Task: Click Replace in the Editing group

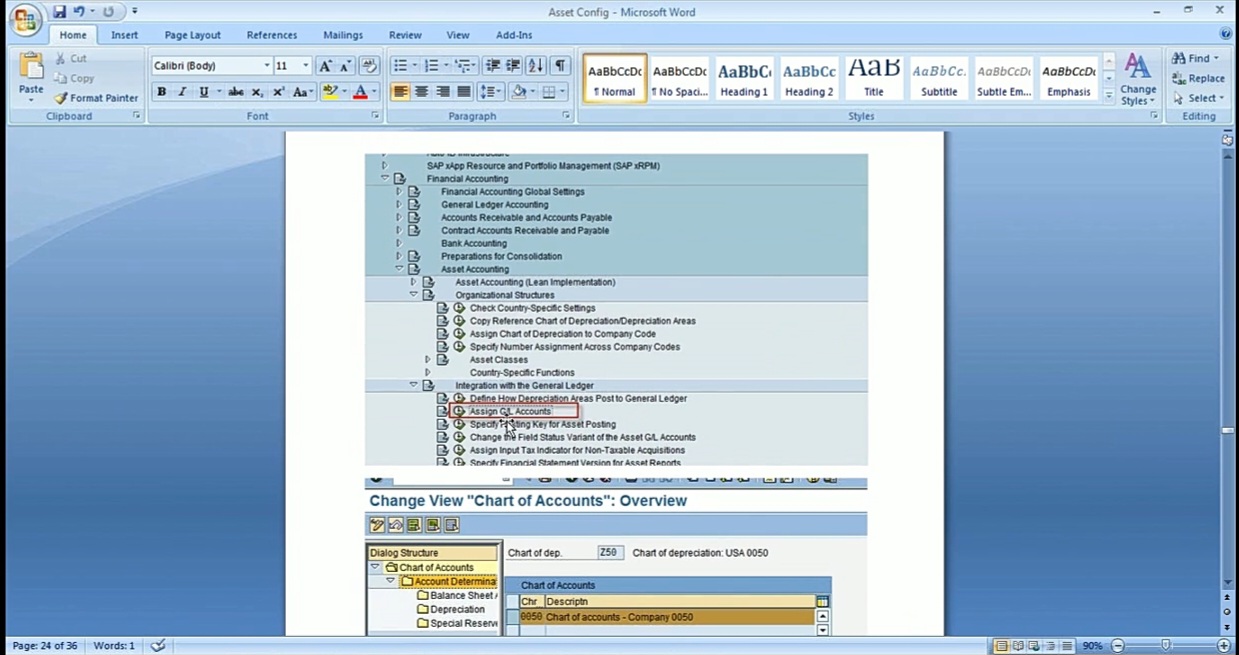Action: 1198,78
